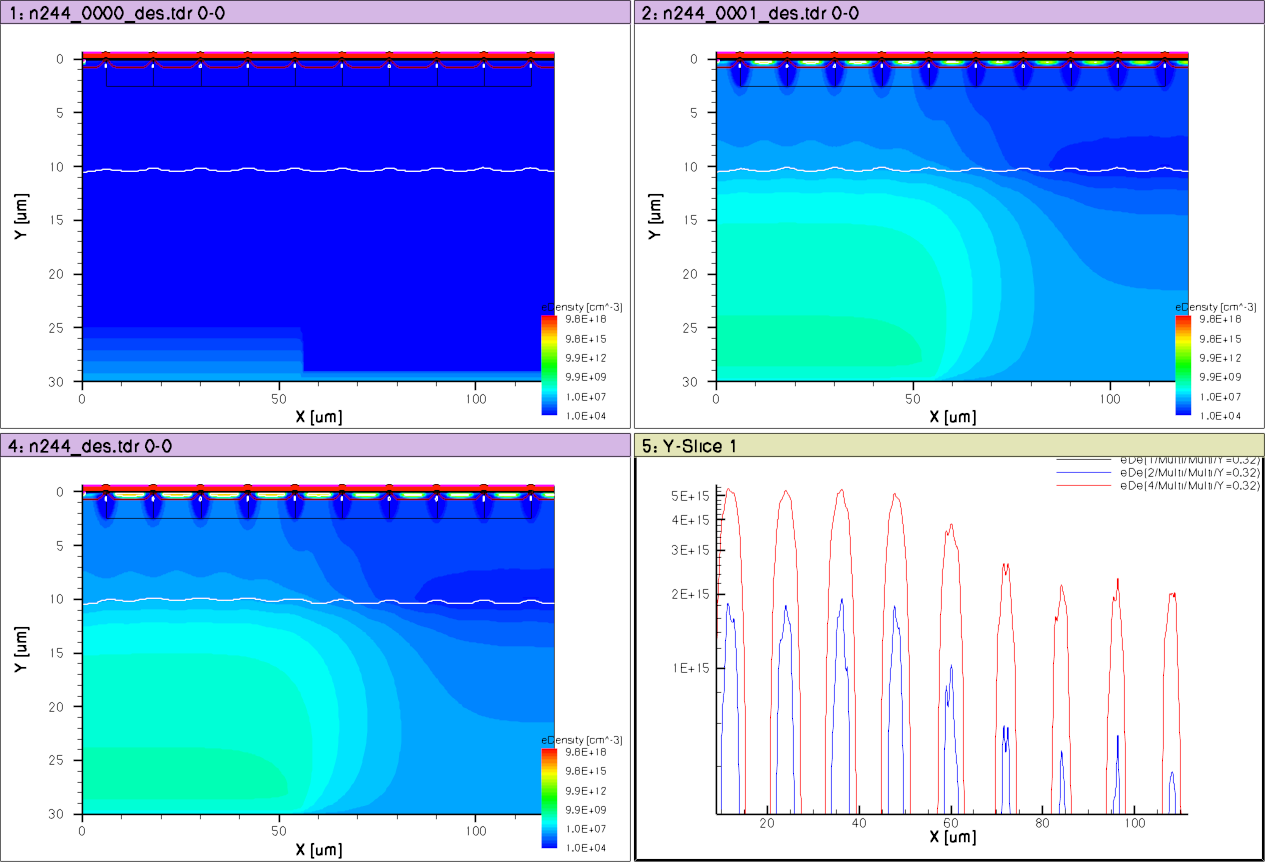Screen dimensions: 1265x862
Task: Click the first red curve peak in Y-Slice plot
Action: 730,490
